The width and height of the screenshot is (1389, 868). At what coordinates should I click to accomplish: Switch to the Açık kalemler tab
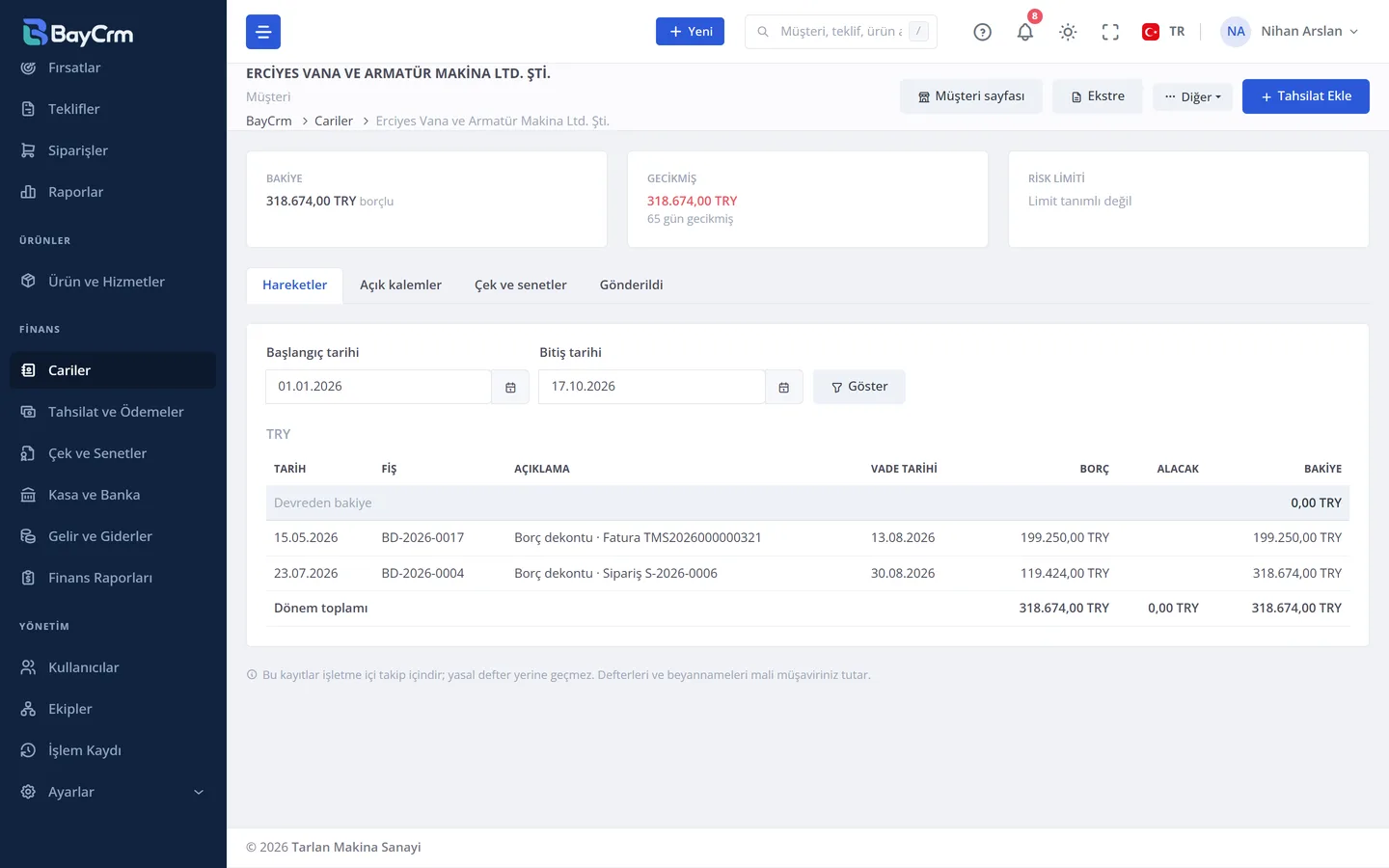[x=400, y=285]
